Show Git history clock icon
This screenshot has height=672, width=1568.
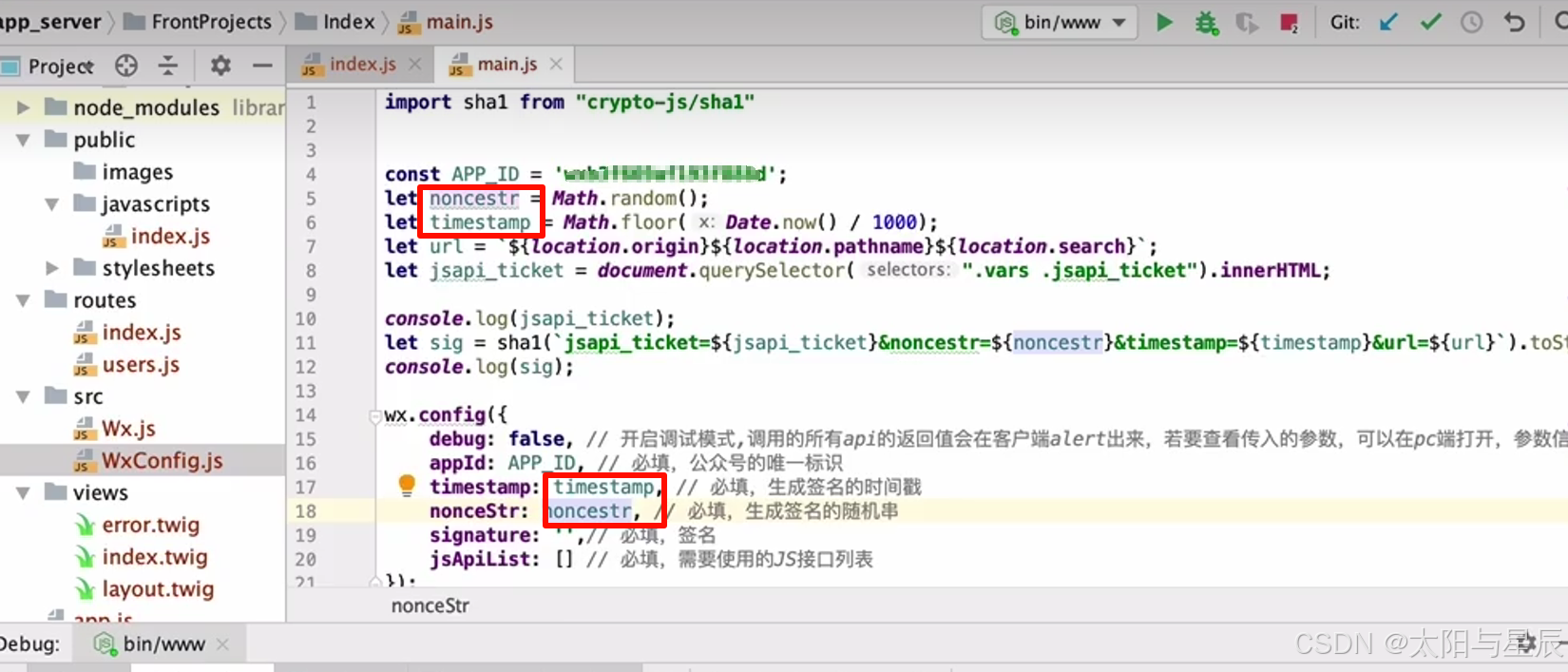point(1471,22)
